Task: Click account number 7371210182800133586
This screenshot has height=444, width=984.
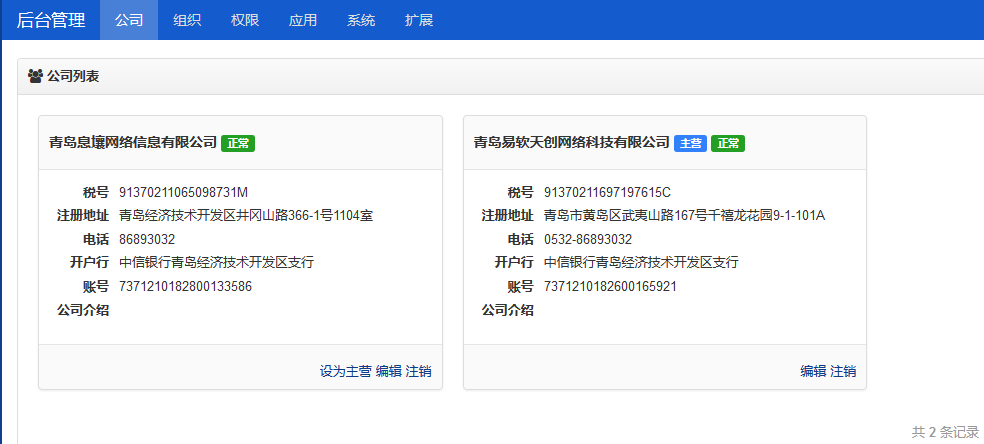Action: coord(185,287)
